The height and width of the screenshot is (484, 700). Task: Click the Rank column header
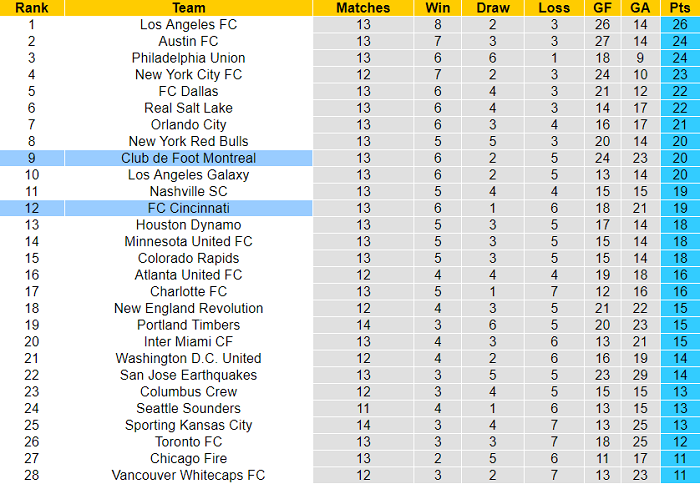pyautogui.click(x=32, y=8)
